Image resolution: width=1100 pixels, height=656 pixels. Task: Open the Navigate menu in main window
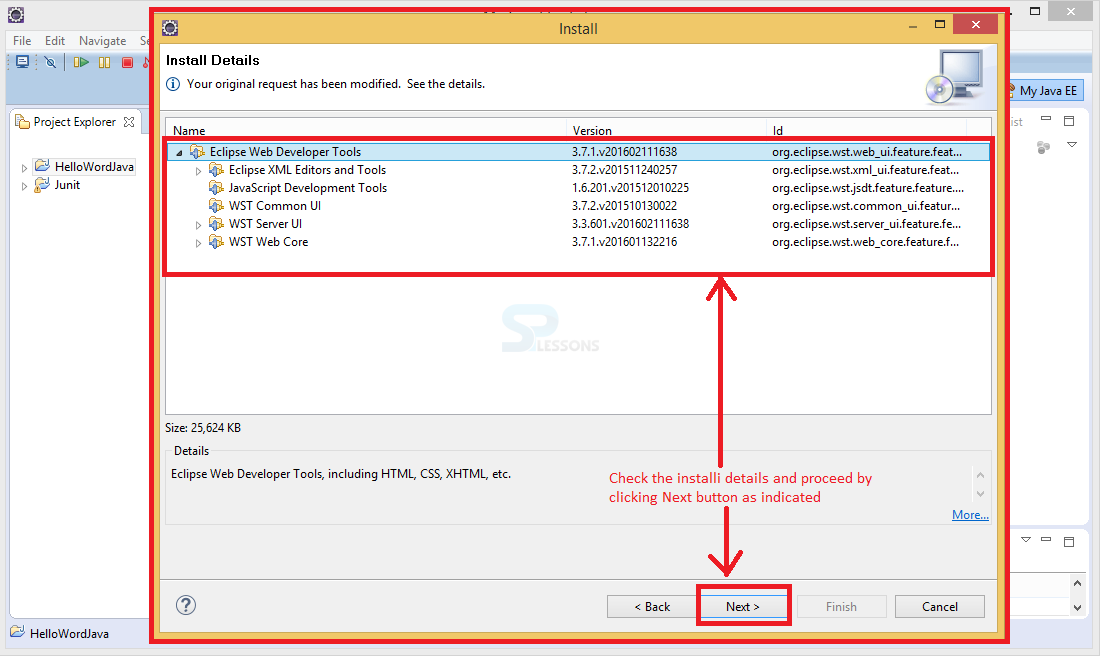tap(102, 41)
